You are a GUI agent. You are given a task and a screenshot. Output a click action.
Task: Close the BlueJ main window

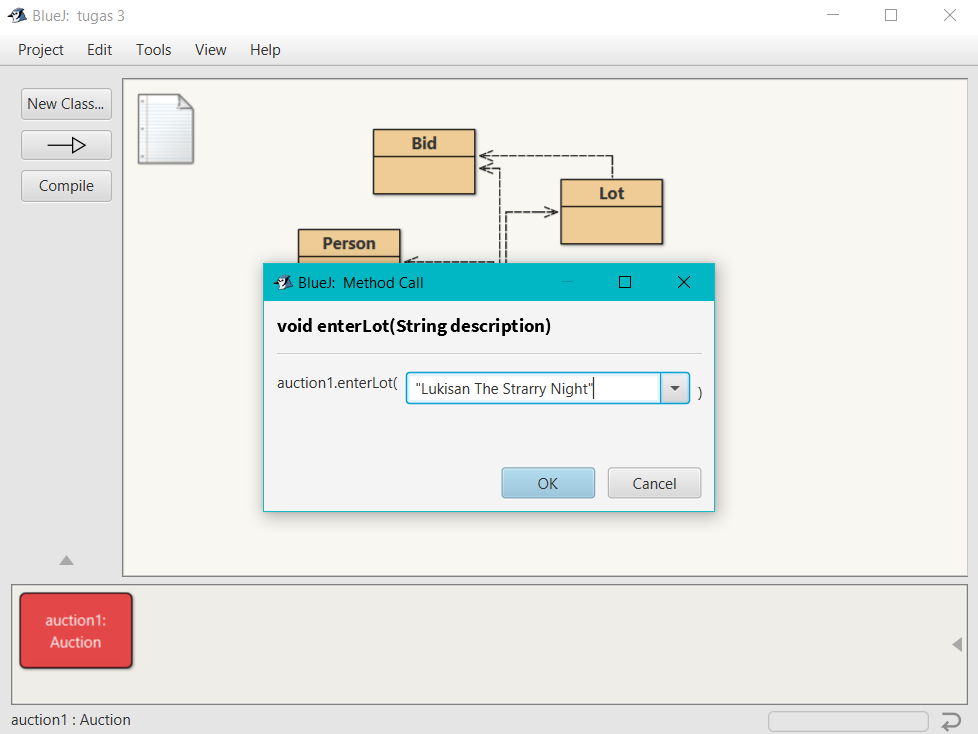949,15
